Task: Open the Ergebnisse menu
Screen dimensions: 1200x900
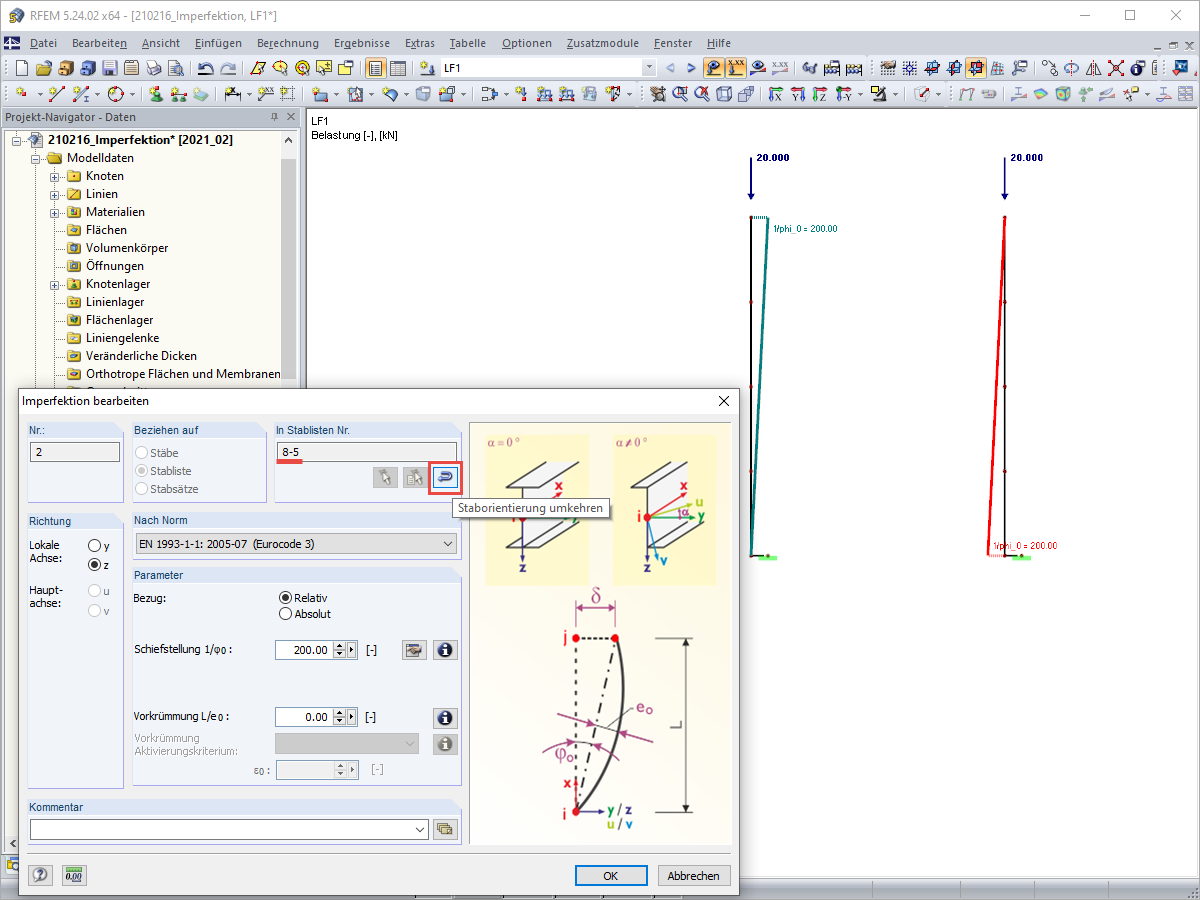Action: [362, 43]
